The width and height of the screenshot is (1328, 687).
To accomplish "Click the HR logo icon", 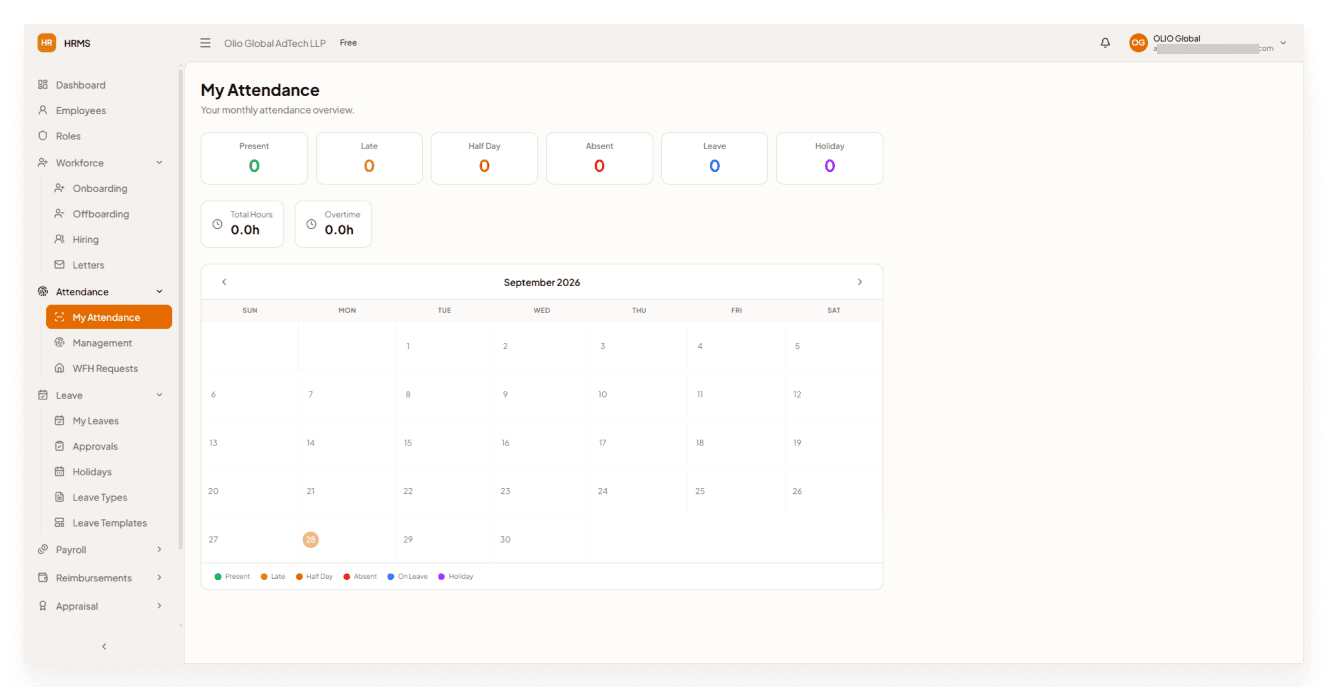I will (x=46, y=43).
